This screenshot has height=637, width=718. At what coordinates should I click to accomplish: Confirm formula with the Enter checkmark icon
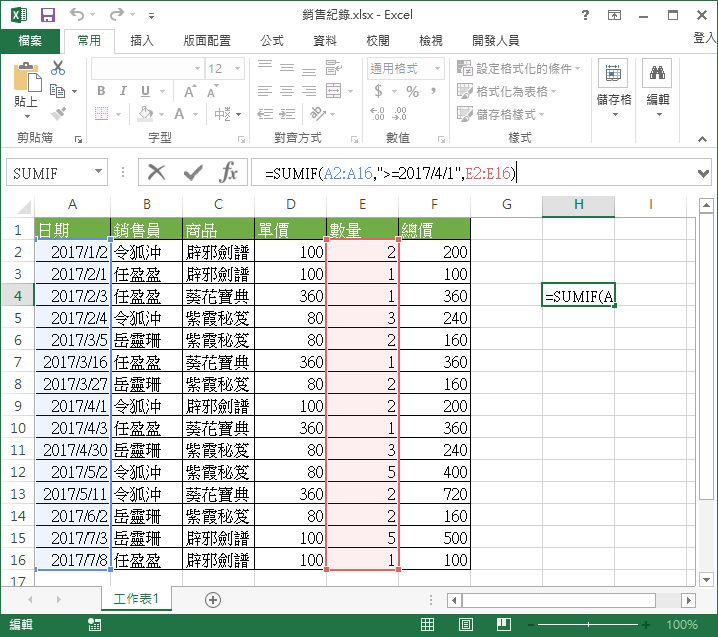192,172
